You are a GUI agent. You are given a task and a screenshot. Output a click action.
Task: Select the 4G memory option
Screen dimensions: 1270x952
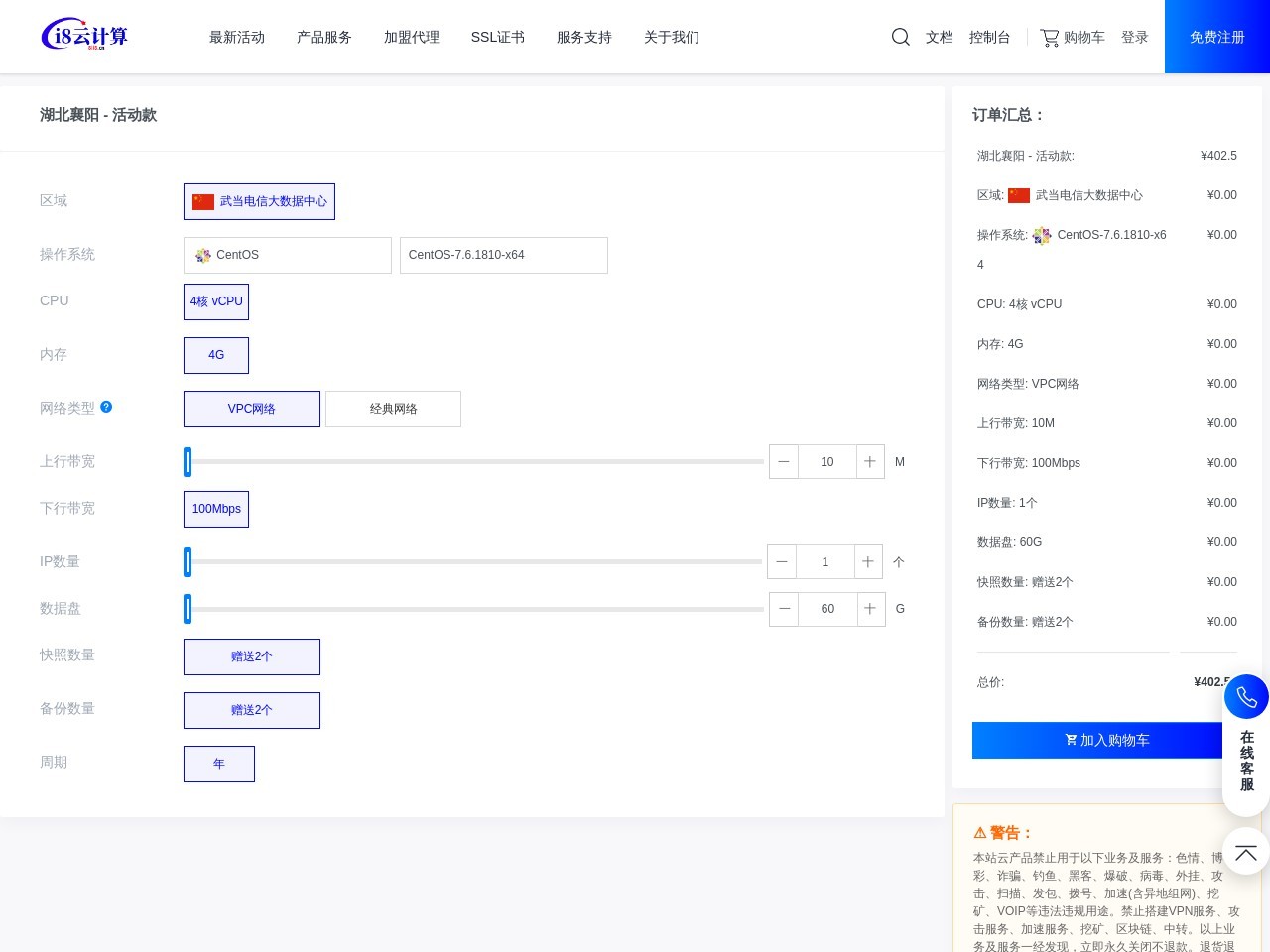click(x=216, y=355)
